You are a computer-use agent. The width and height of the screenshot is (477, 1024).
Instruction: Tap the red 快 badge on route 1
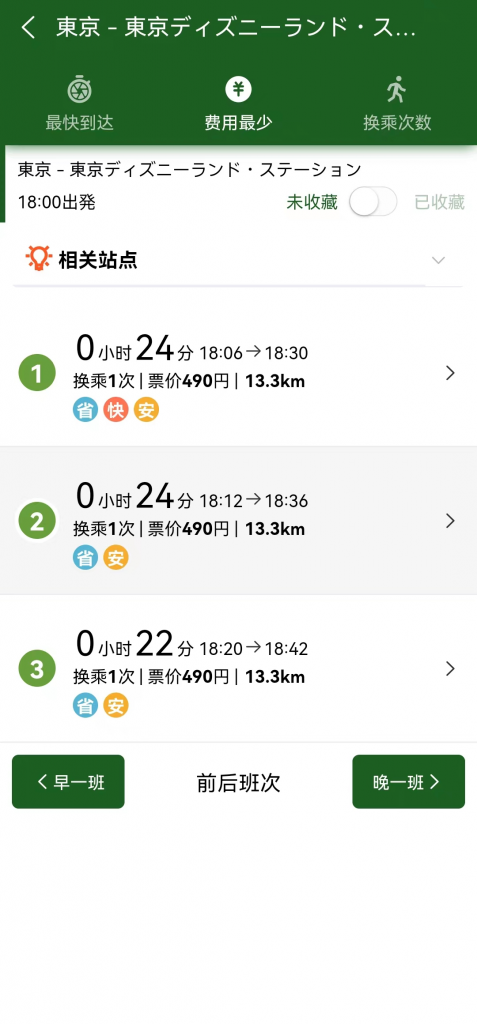(116, 410)
